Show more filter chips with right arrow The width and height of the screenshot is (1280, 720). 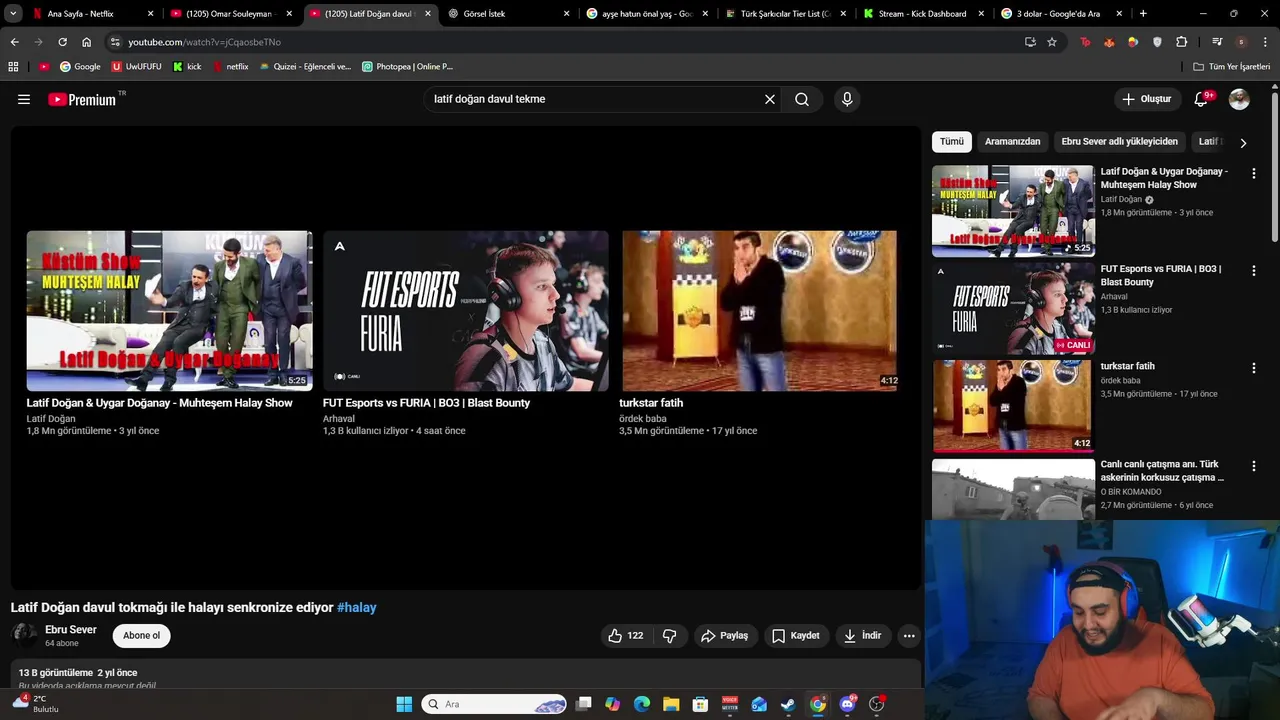(1243, 142)
